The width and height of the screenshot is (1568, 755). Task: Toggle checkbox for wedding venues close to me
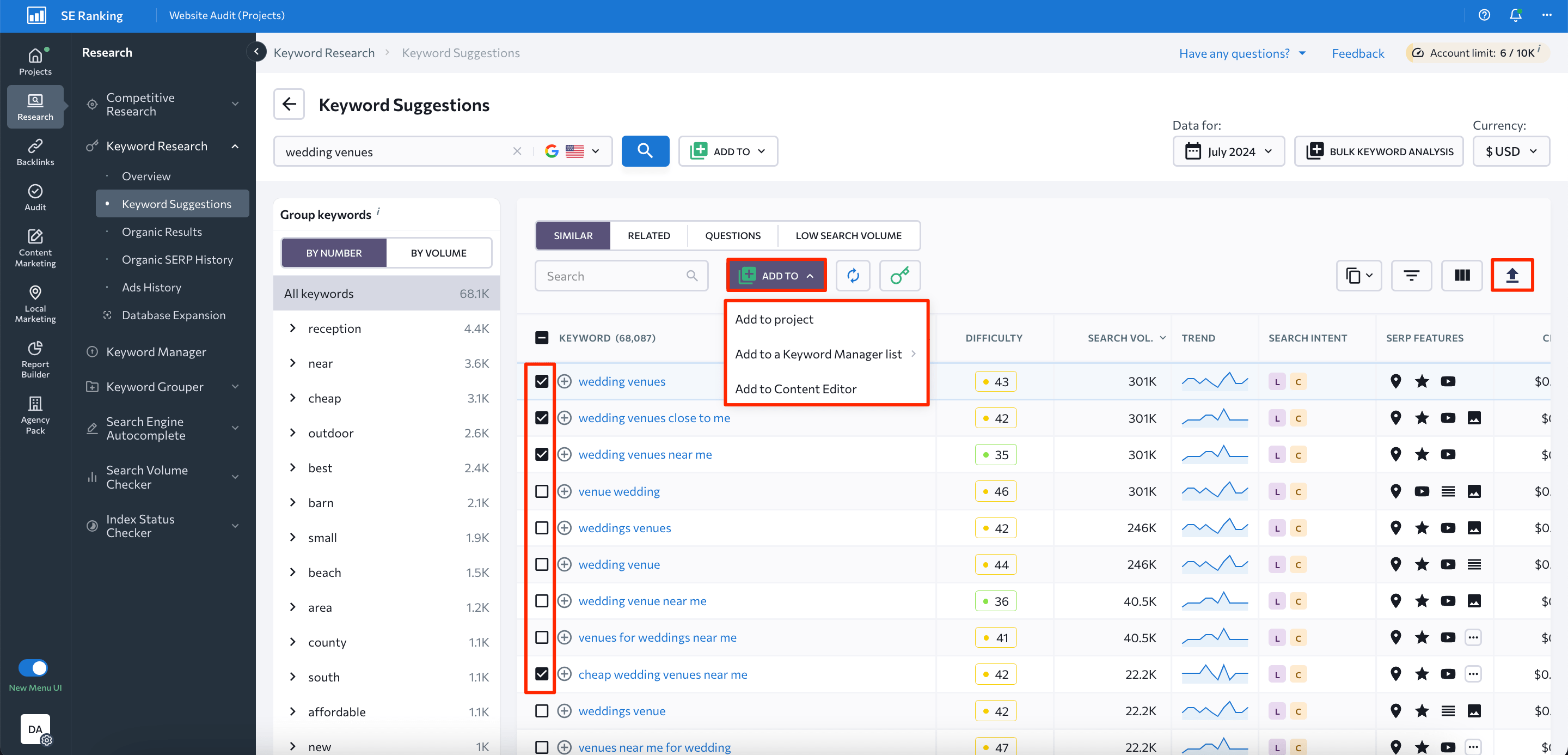pyautogui.click(x=542, y=418)
